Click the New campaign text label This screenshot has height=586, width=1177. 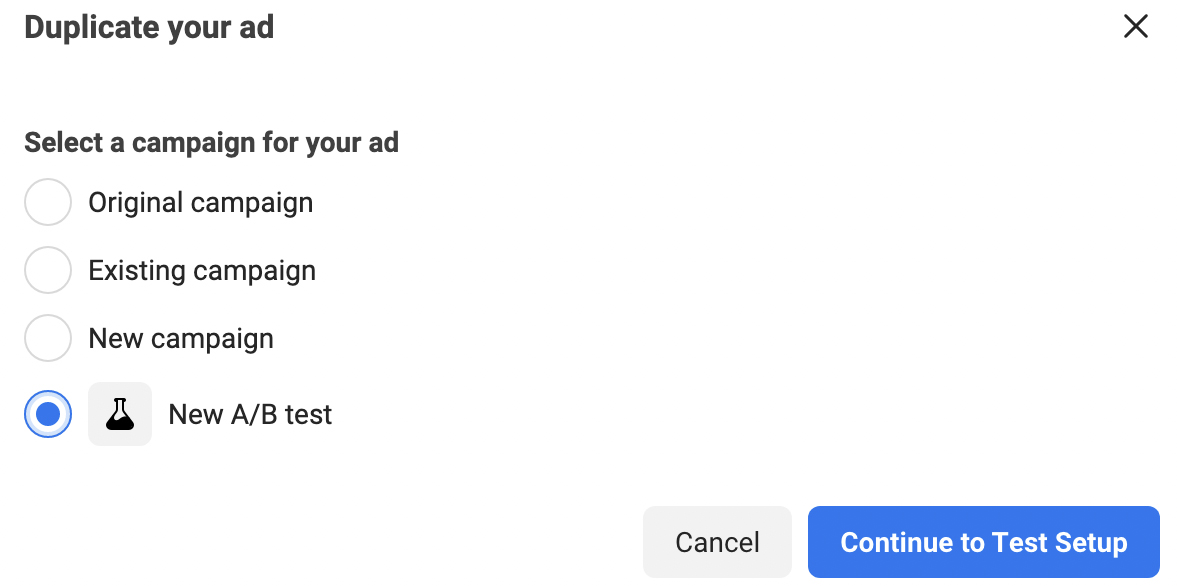[x=181, y=338]
